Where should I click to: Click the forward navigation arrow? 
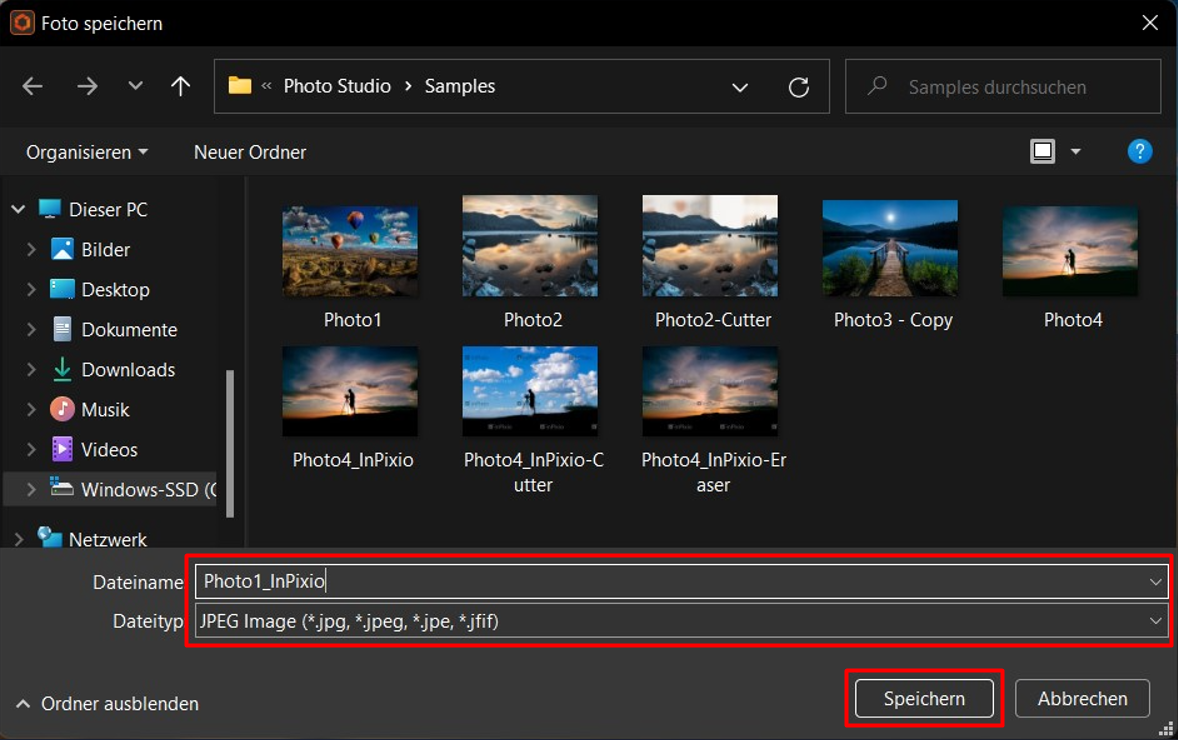pyautogui.click(x=87, y=86)
